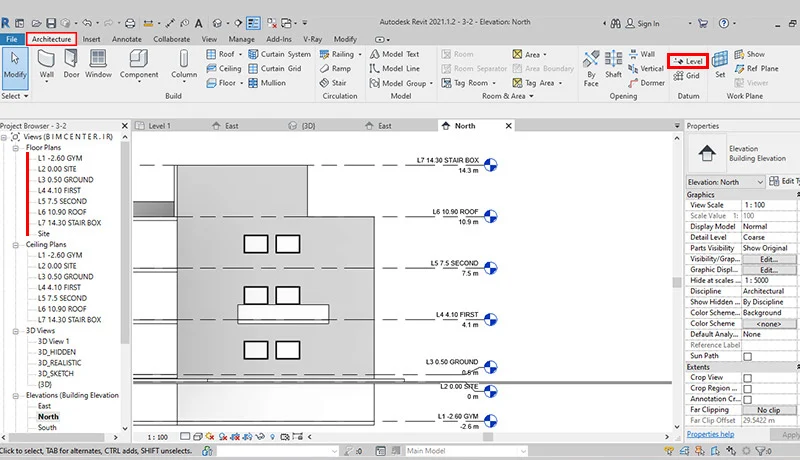Click Sign In
The width and height of the screenshot is (800, 460).
pyautogui.click(x=642, y=23)
